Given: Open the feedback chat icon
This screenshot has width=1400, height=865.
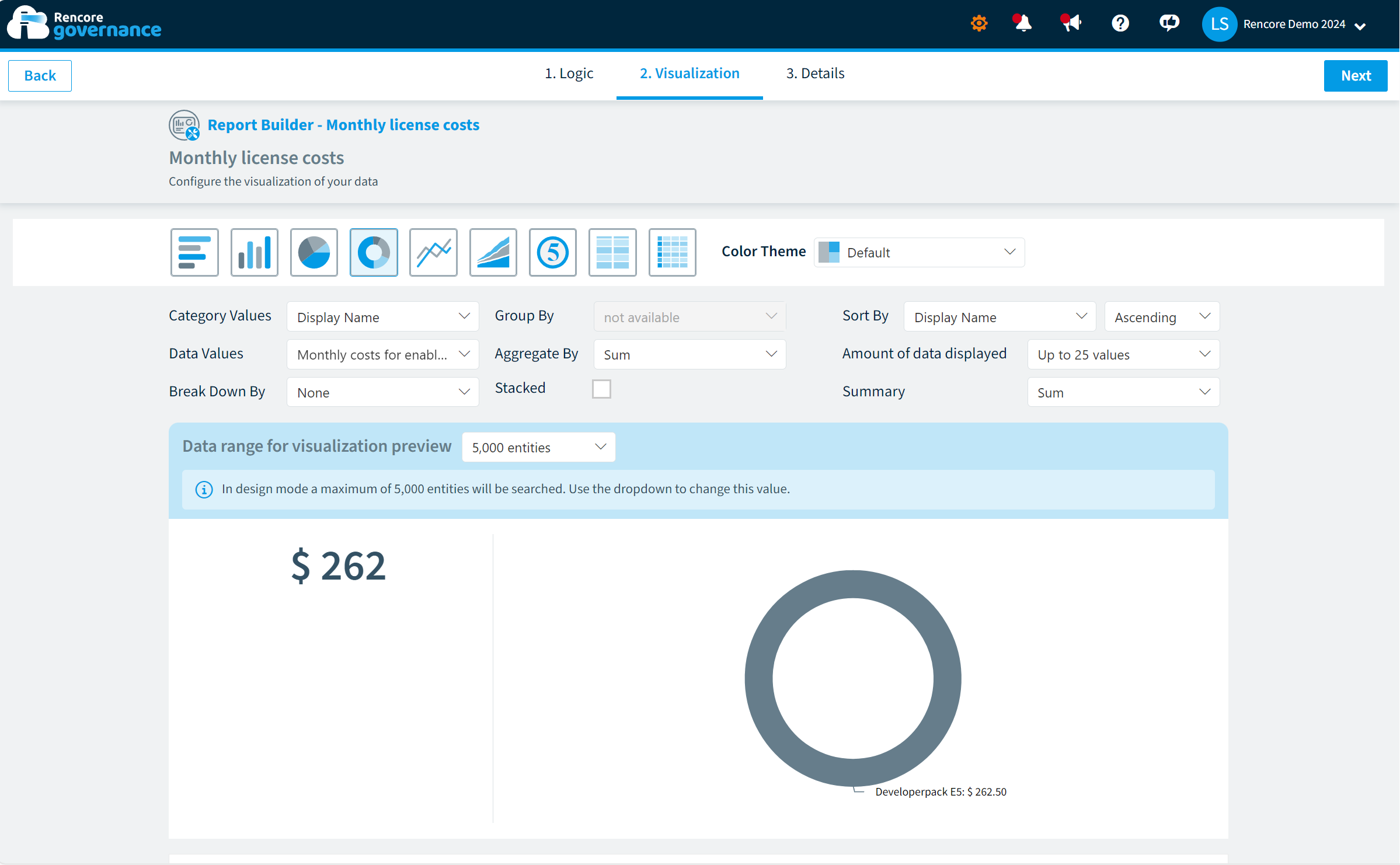Looking at the screenshot, I should tap(1169, 23).
